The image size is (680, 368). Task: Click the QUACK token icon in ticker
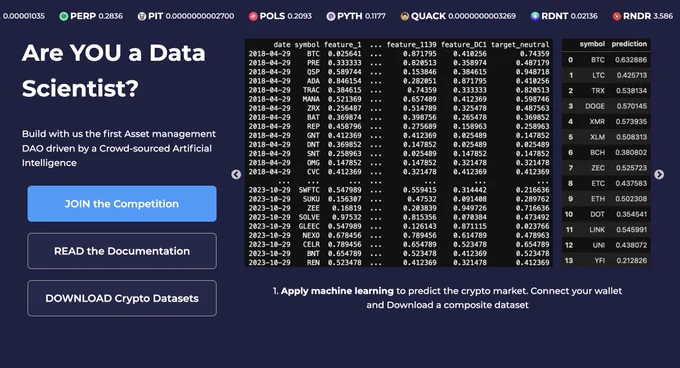tap(405, 16)
